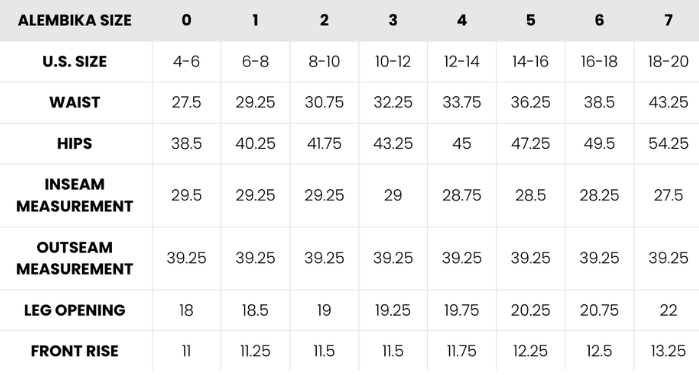Click the hips value 54.25
The image size is (699, 375).
[x=668, y=144]
